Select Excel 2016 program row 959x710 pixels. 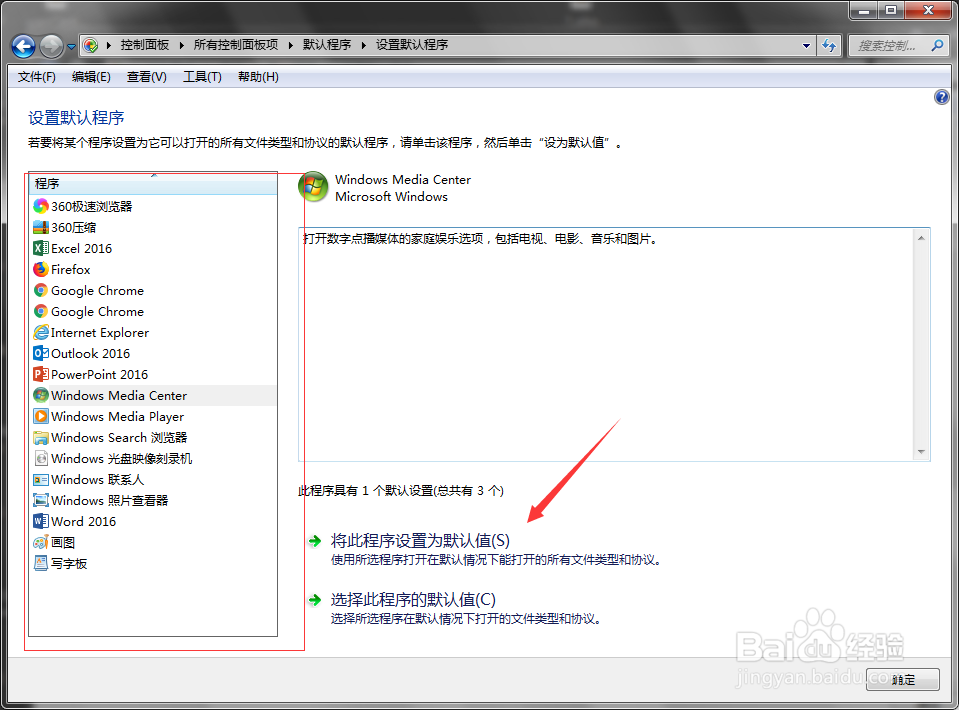point(153,248)
